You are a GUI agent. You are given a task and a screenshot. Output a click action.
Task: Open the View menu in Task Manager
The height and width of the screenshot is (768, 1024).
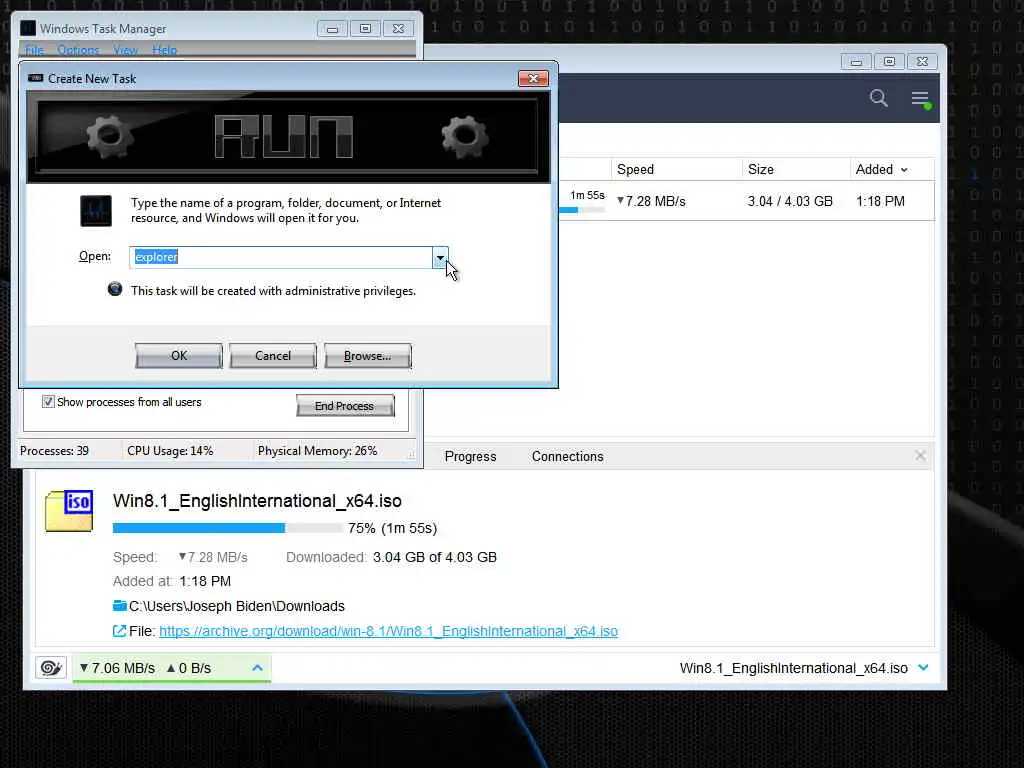click(125, 50)
